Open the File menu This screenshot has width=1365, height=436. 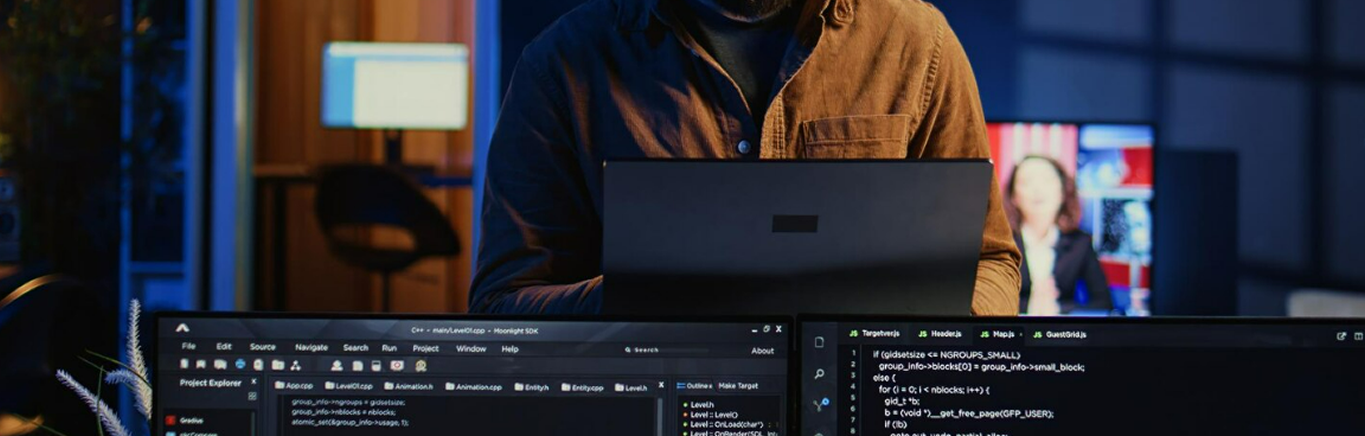189,347
